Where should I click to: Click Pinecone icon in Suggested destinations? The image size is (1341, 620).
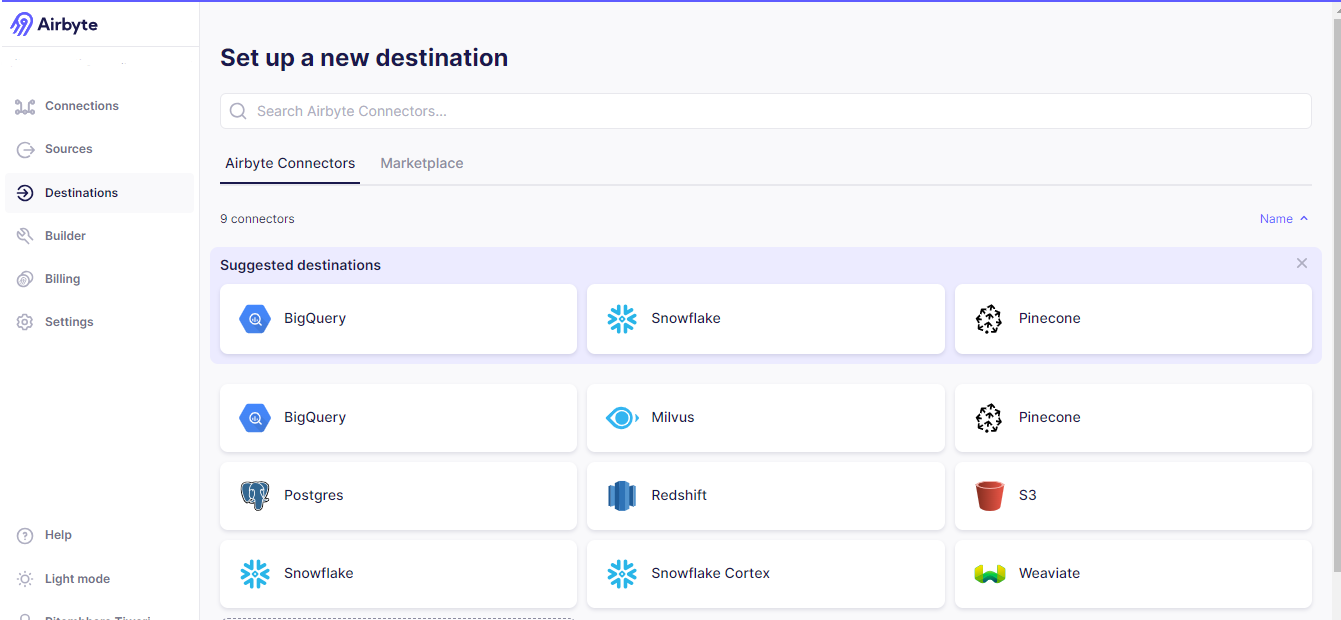989,319
